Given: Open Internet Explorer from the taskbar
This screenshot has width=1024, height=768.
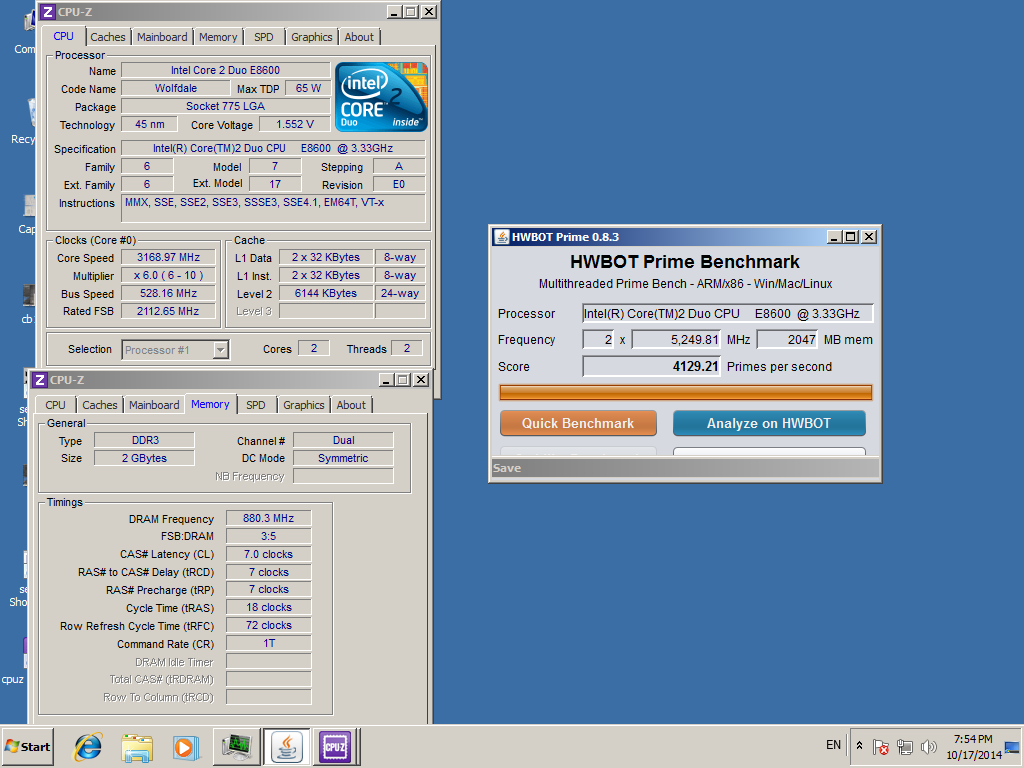Looking at the screenshot, I should click(x=88, y=746).
